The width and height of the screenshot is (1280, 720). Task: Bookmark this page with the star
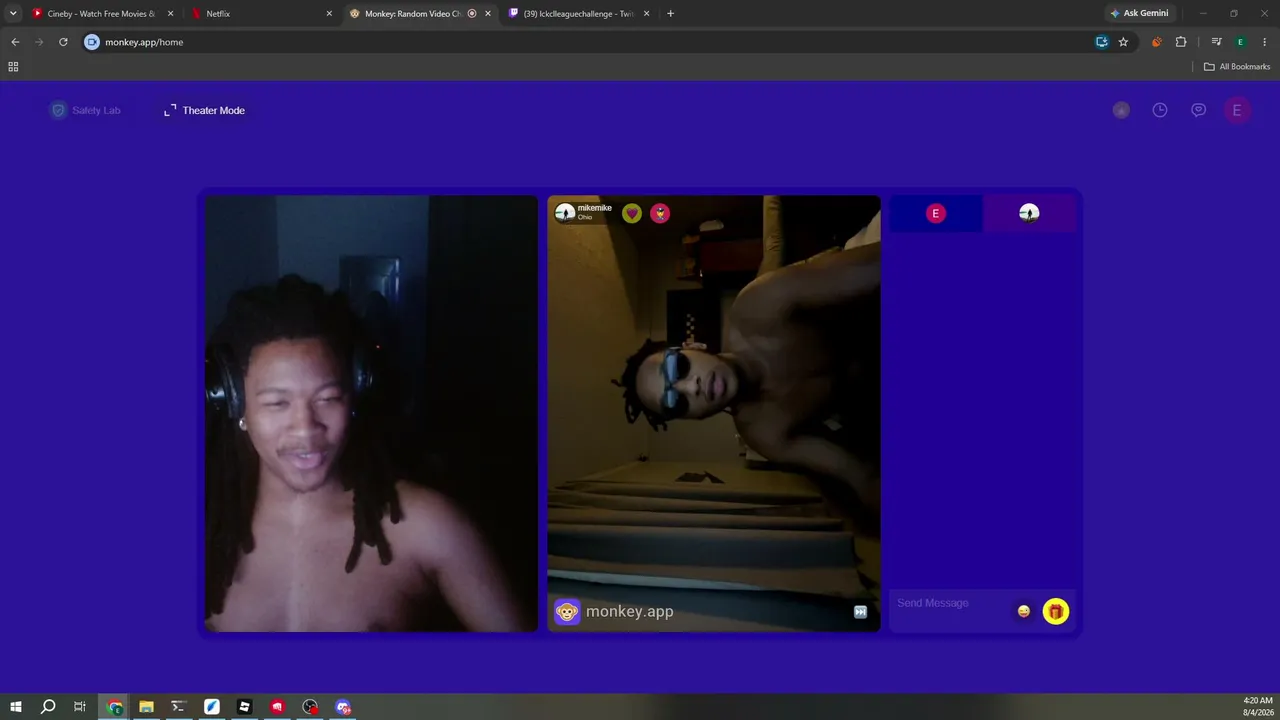(1123, 42)
